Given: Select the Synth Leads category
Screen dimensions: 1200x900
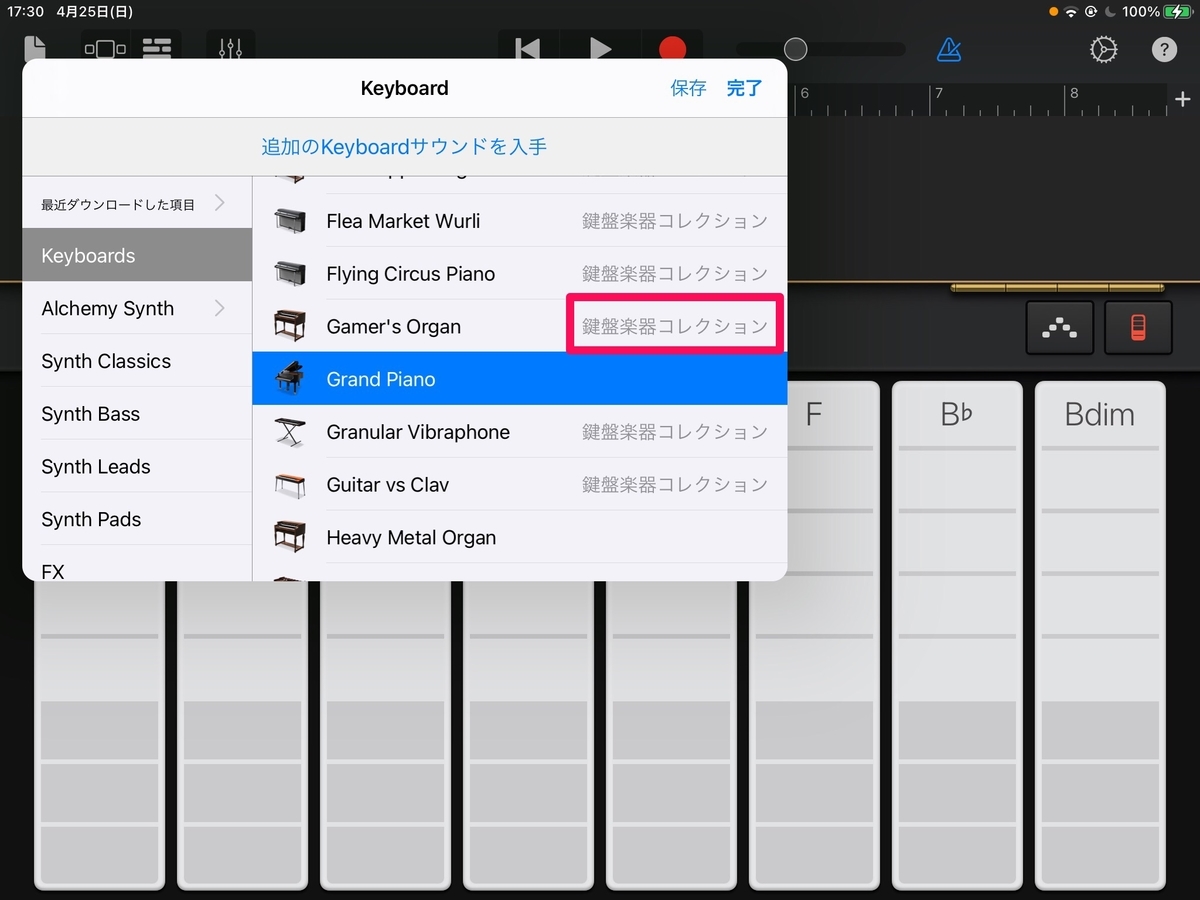Looking at the screenshot, I should [137, 467].
